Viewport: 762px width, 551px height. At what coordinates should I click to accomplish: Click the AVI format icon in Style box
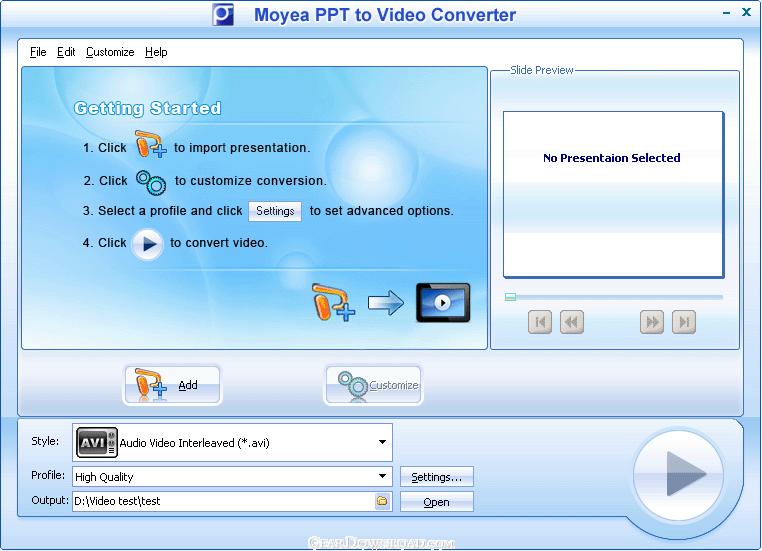(97, 442)
